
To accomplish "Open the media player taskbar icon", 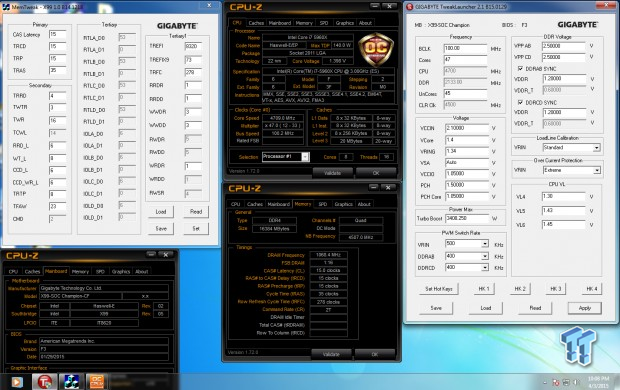I will [17, 382].
